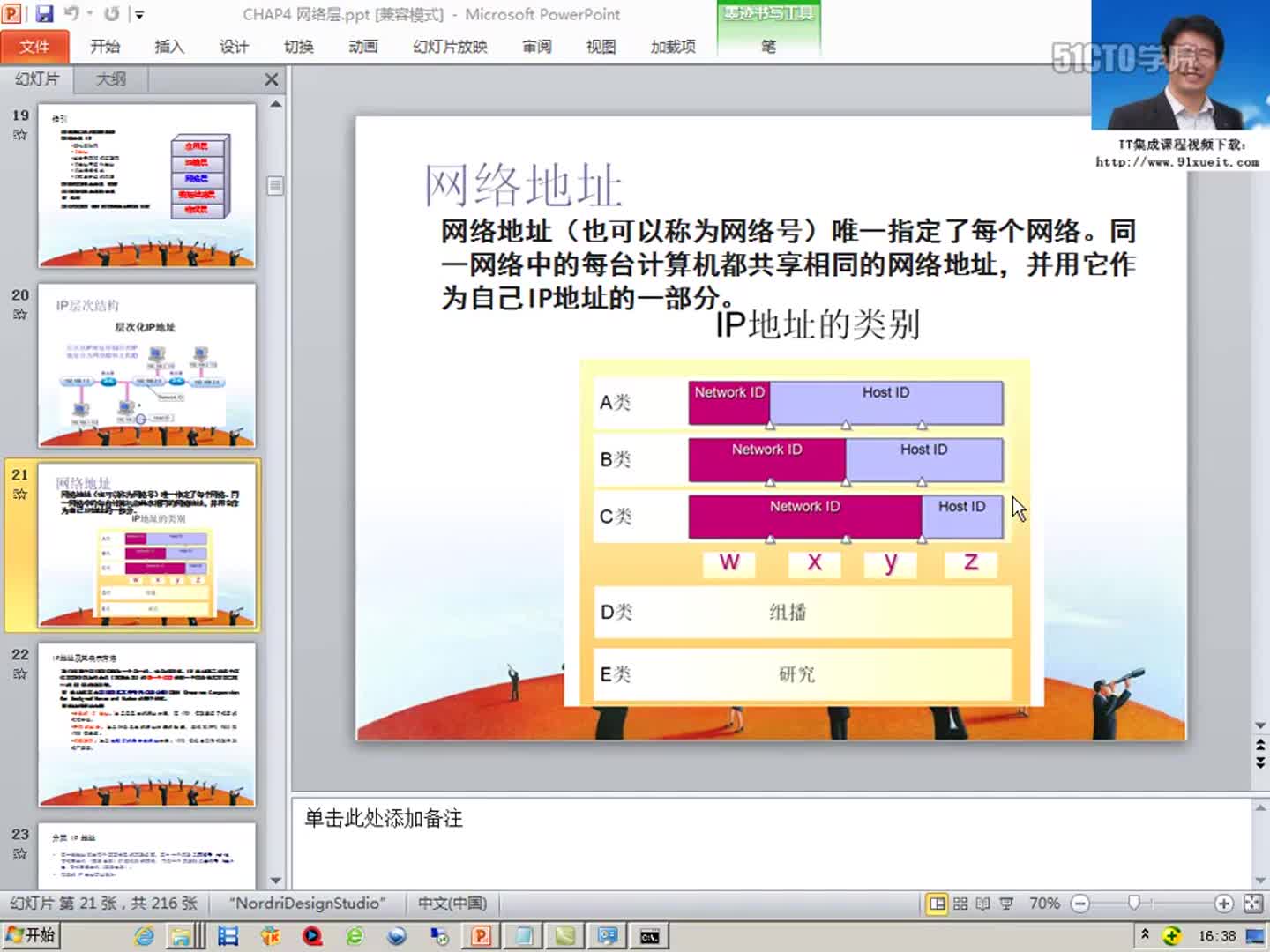Screen dimensions: 1270x952
Task: Open the 文件 (File) tab
Action: 34,47
